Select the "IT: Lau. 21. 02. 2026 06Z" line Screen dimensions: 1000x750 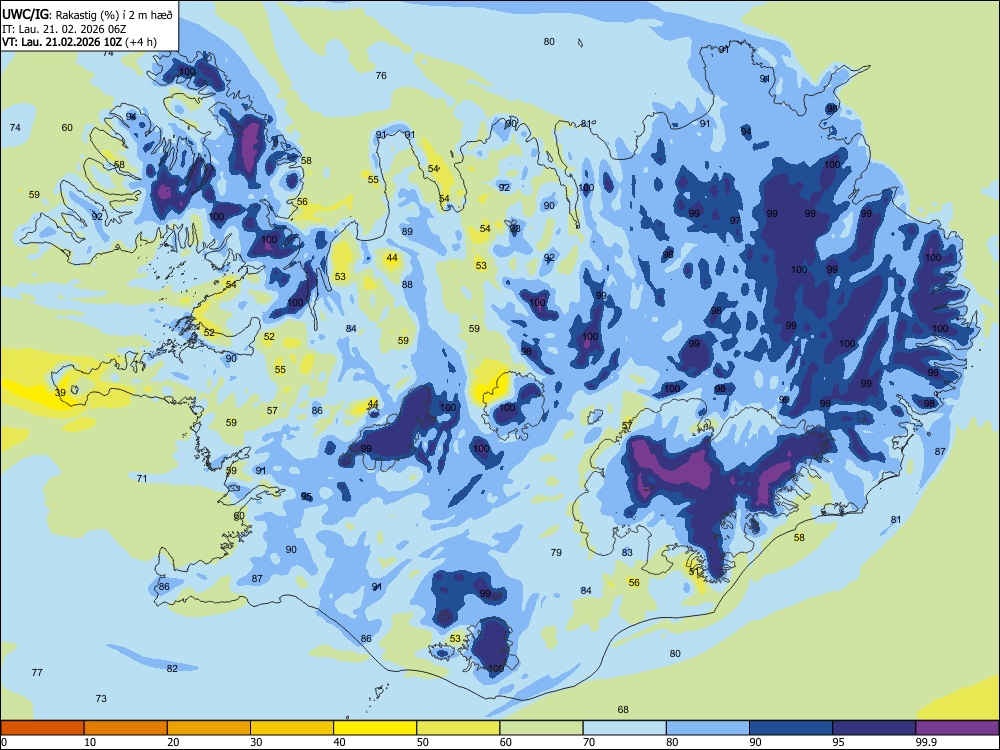tap(64, 29)
